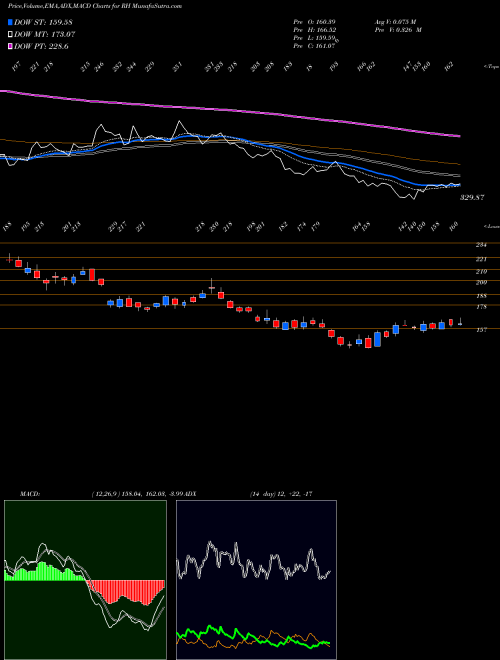Click the ADX '(14 day) 12, -22, -17' values
The width and height of the screenshot is (500, 660).
[280, 494]
